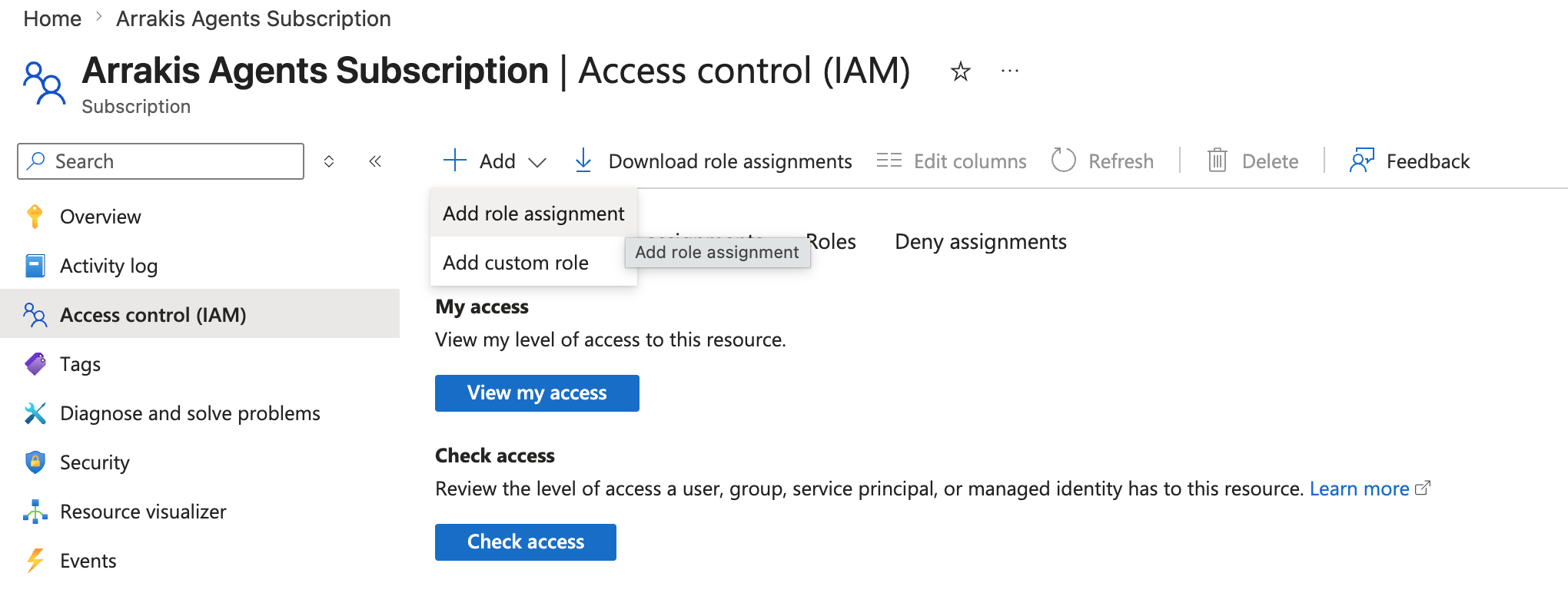Select Access control (IAM) sidebar item
Screen dimensions: 1568x593
point(200,315)
